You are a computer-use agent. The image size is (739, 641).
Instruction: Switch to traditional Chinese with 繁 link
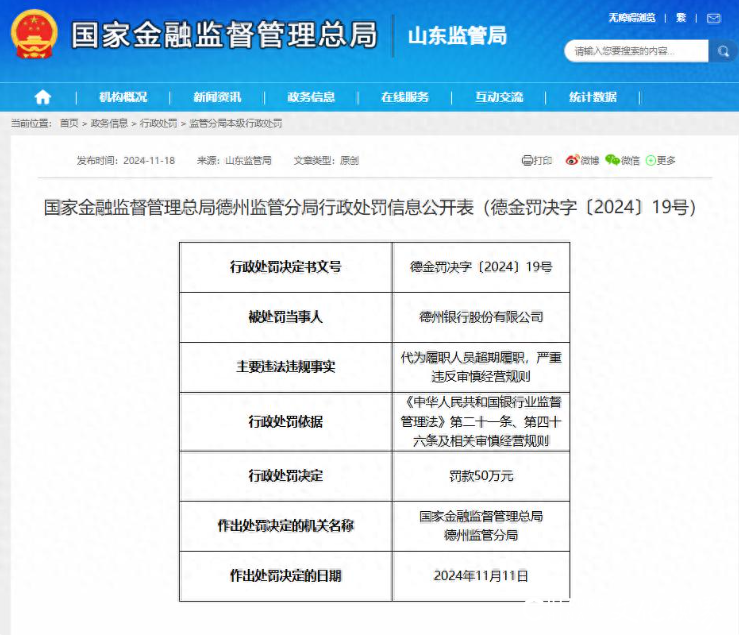click(681, 18)
